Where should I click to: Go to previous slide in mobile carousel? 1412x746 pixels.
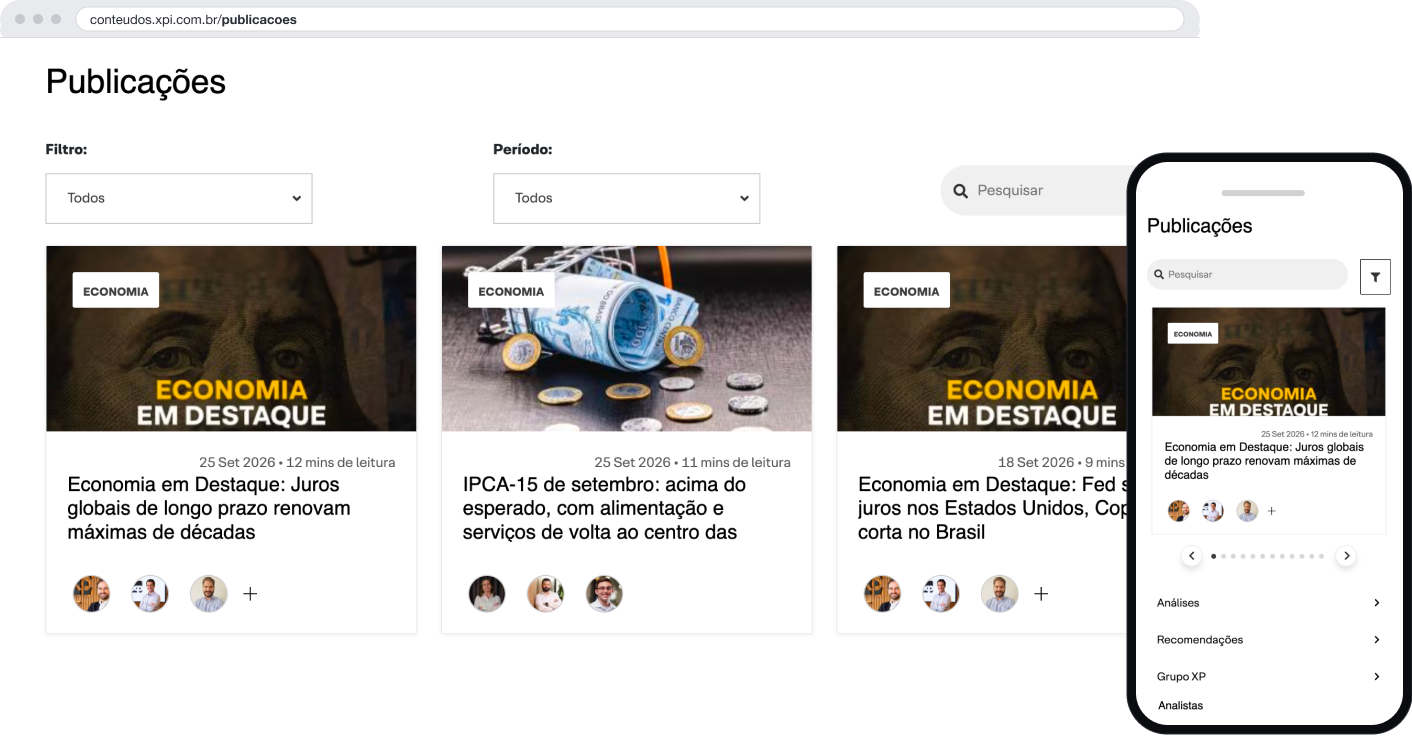click(x=1191, y=556)
